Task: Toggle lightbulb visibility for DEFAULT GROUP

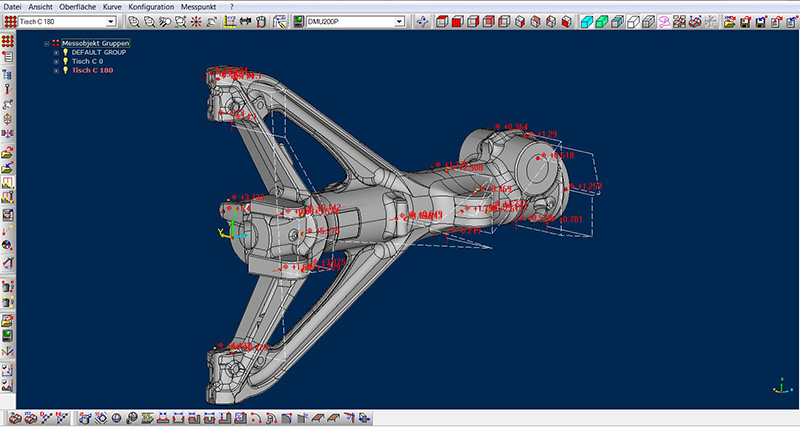Action: [x=65, y=52]
